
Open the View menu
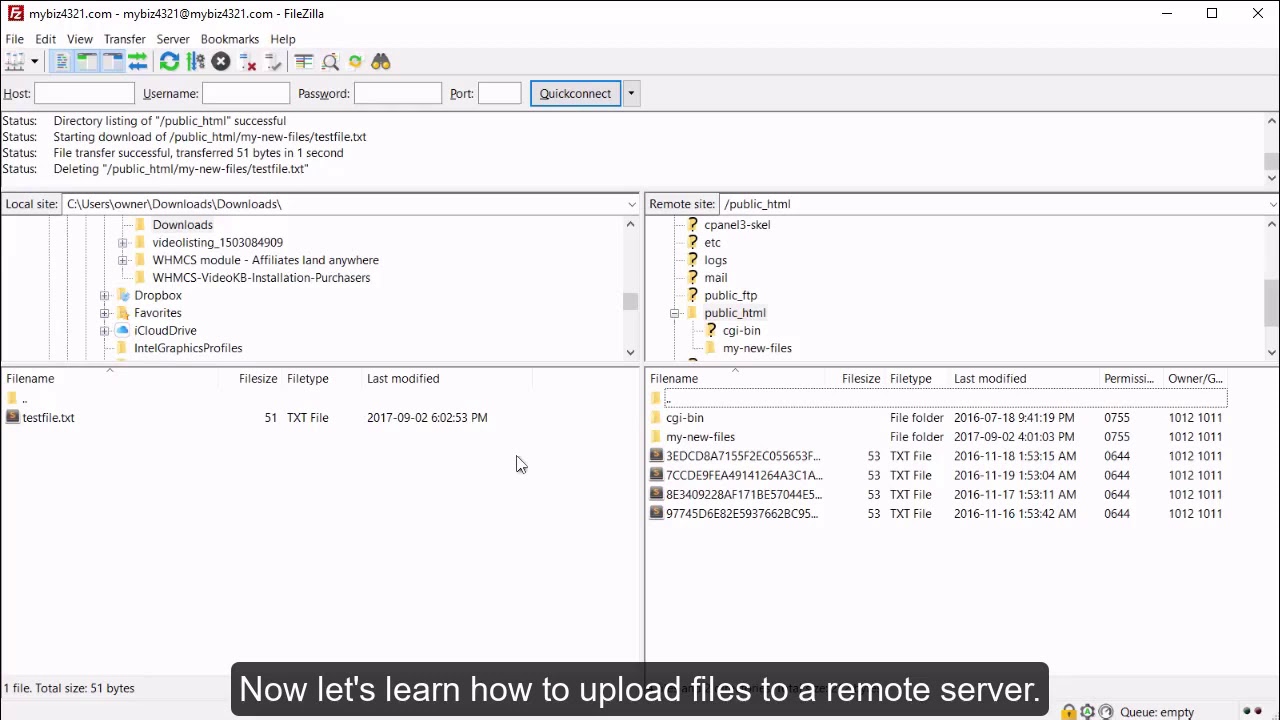80,39
